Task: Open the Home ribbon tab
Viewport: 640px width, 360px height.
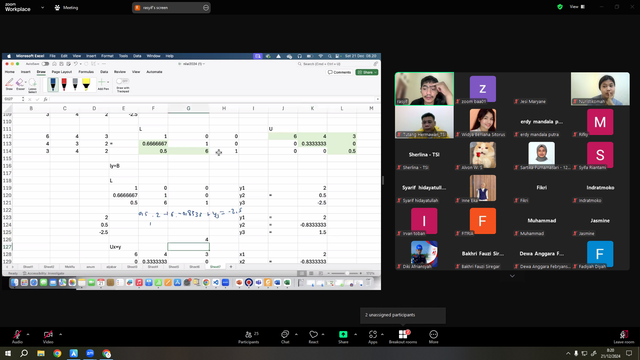Action: [x=9, y=72]
